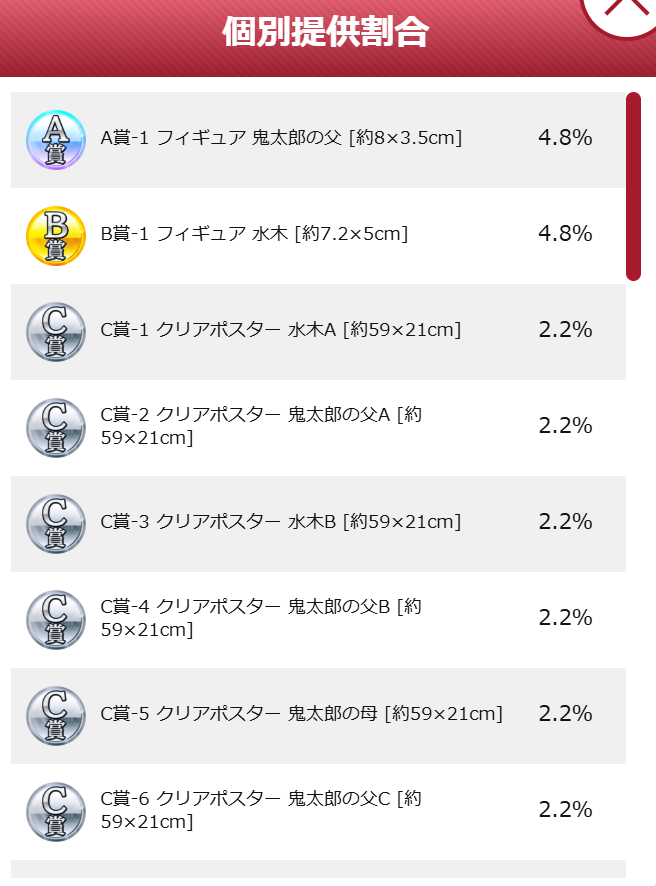Viewport: 656px width, 886px height.
Task: Click the C賞 badge for 鬼太郎の母 poster
Action: coord(56,716)
